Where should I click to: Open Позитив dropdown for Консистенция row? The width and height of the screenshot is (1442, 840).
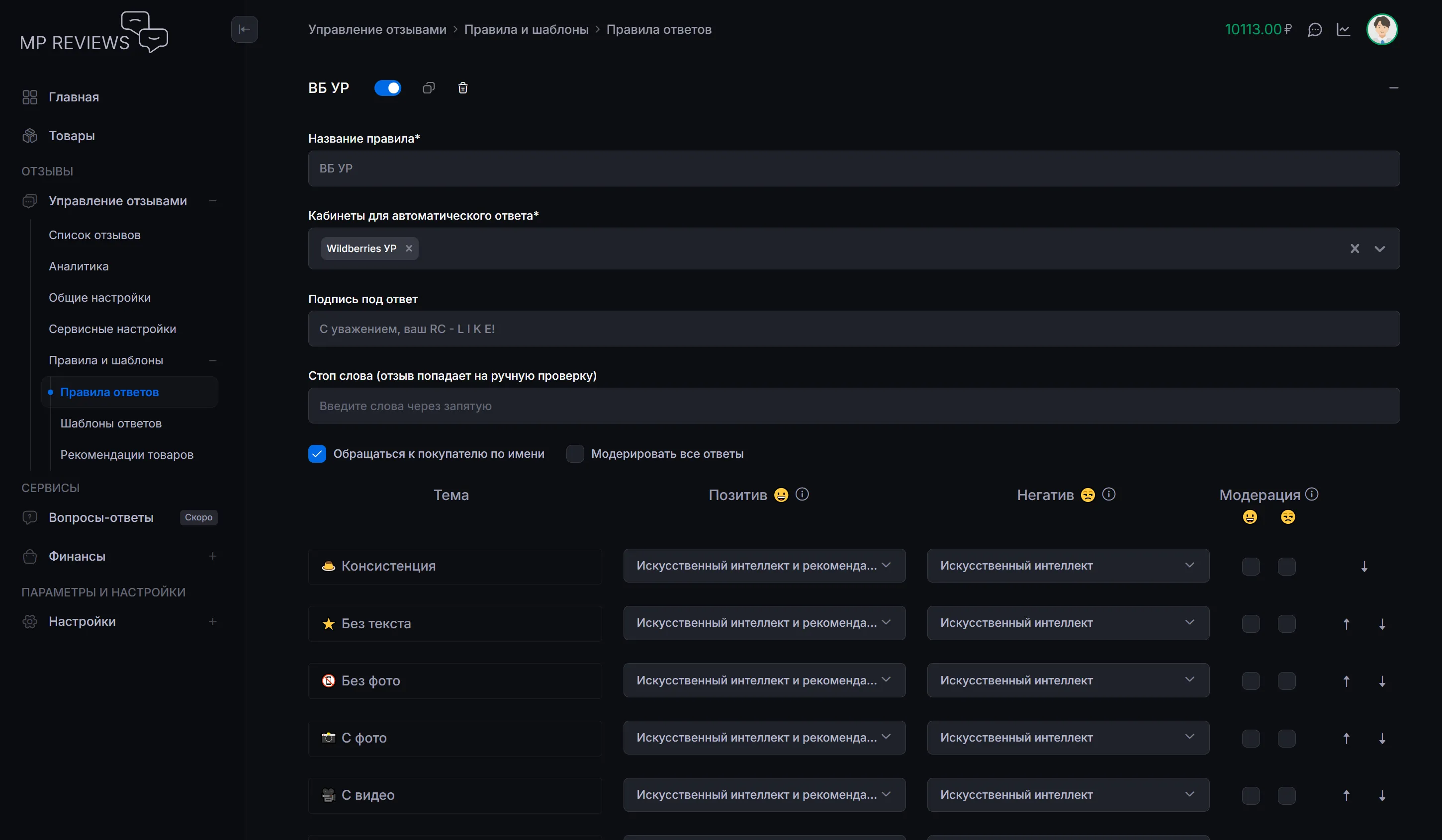(764, 566)
